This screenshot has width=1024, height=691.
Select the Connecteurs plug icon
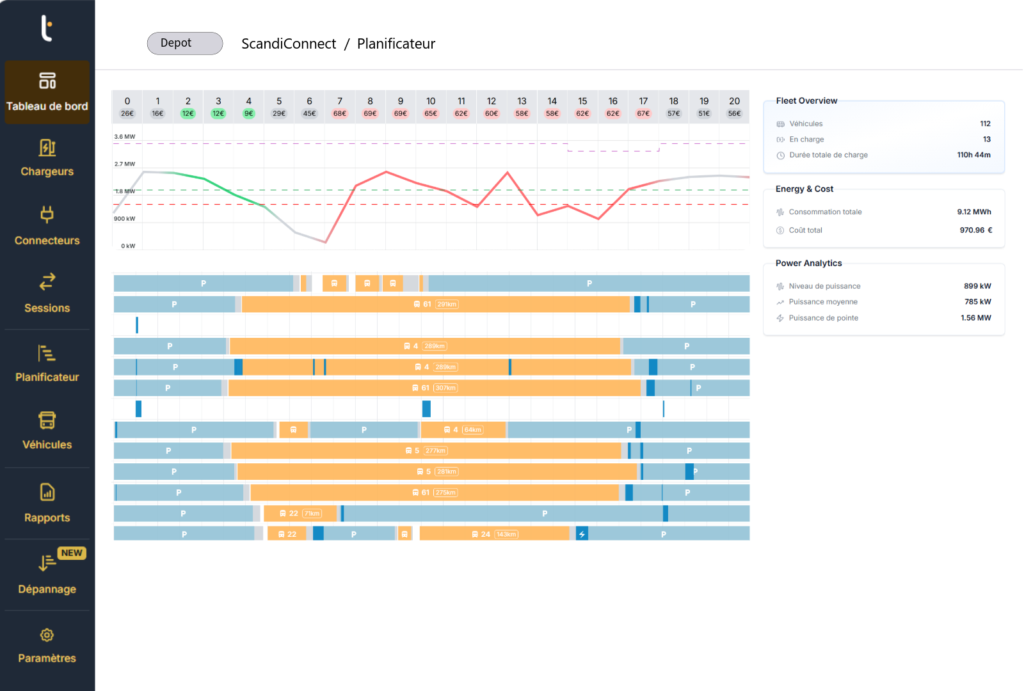[x=47, y=214]
